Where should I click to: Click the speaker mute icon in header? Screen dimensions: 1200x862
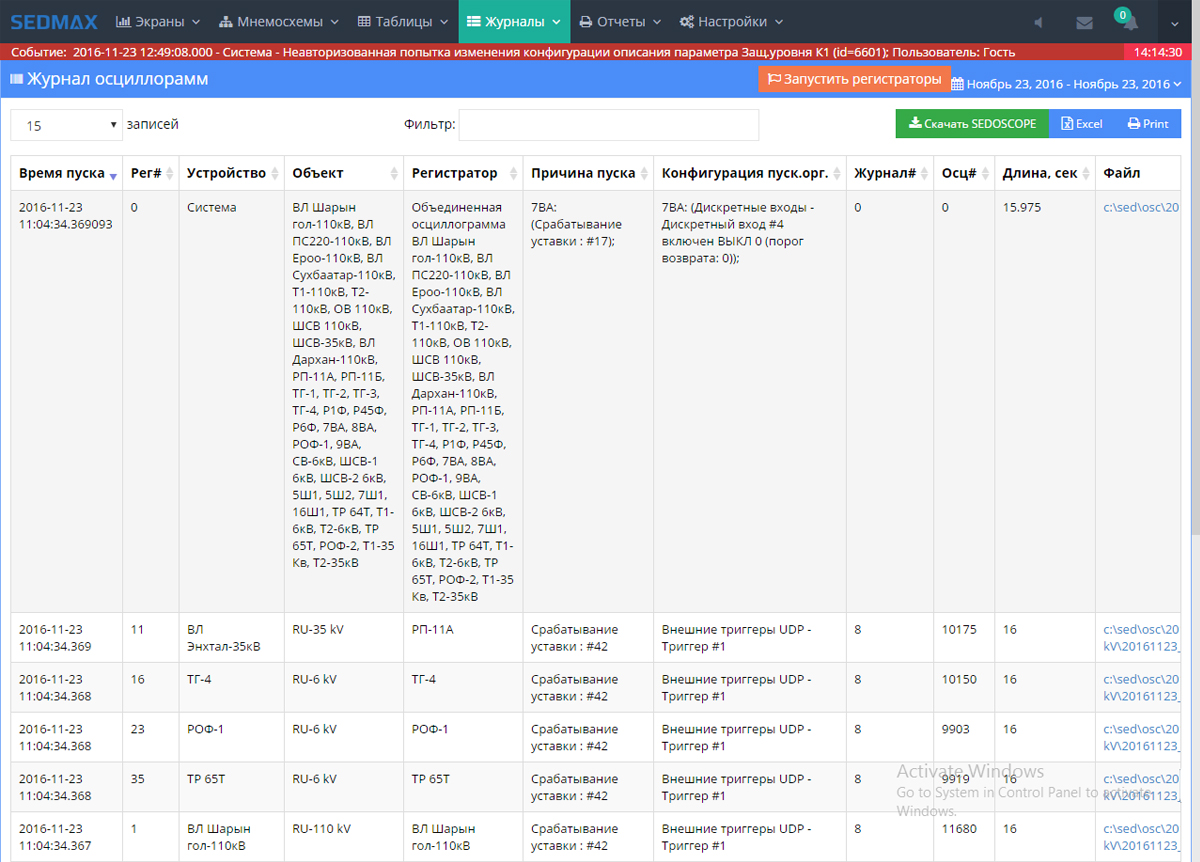coord(1039,22)
